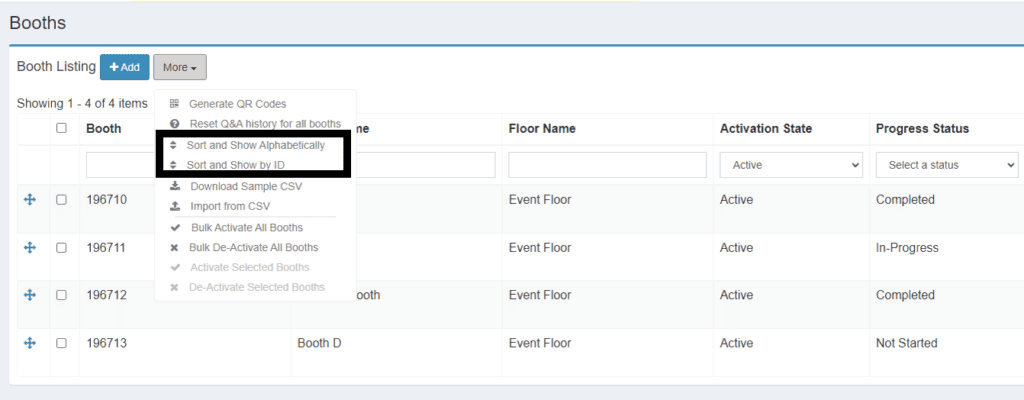Click the move handle for booth 196712
This screenshot has height=400, width=1024.
(29, 295)
